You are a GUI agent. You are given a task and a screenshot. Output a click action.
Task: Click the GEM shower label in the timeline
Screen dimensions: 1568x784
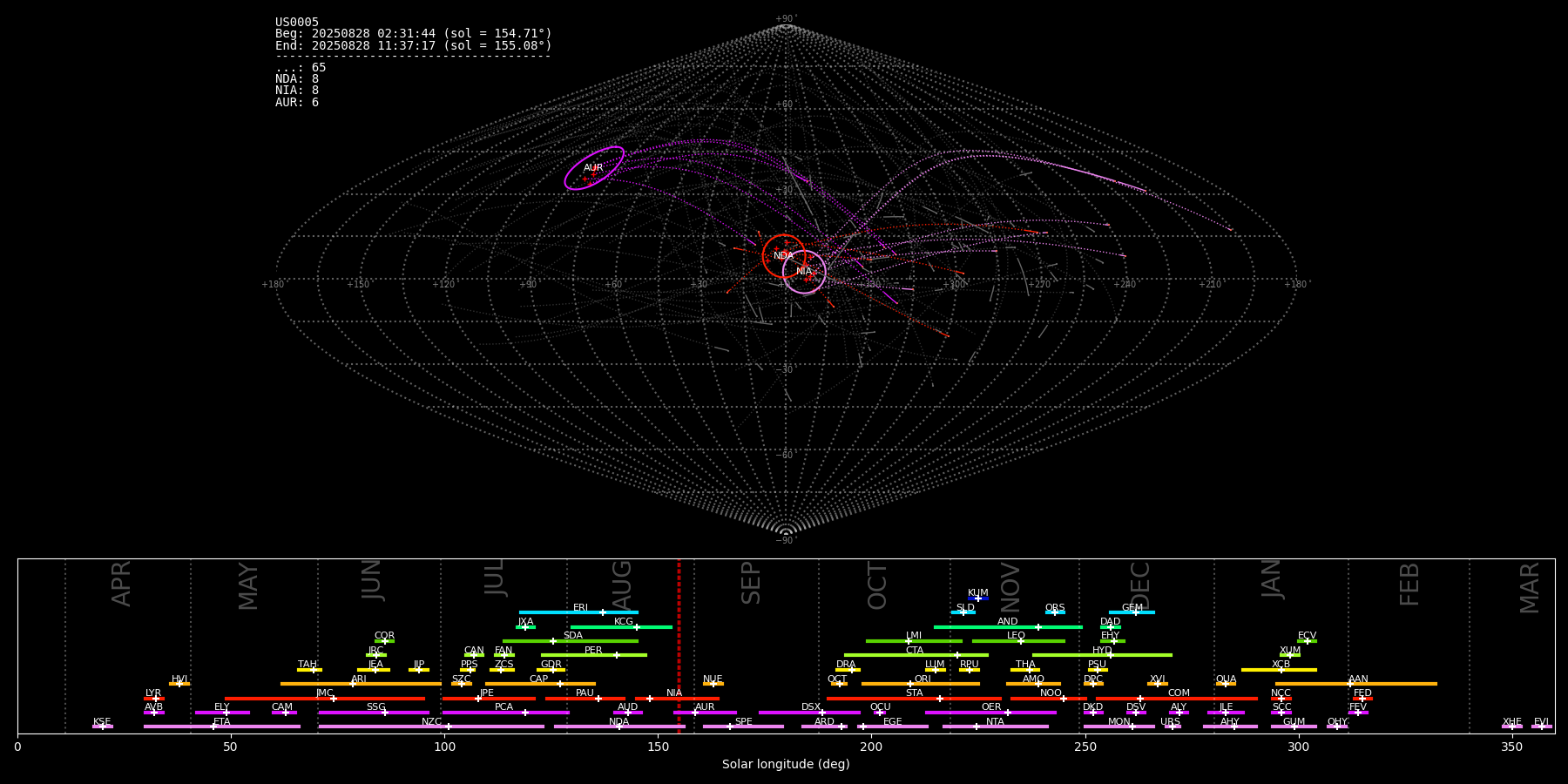[x=1132, y=608]
